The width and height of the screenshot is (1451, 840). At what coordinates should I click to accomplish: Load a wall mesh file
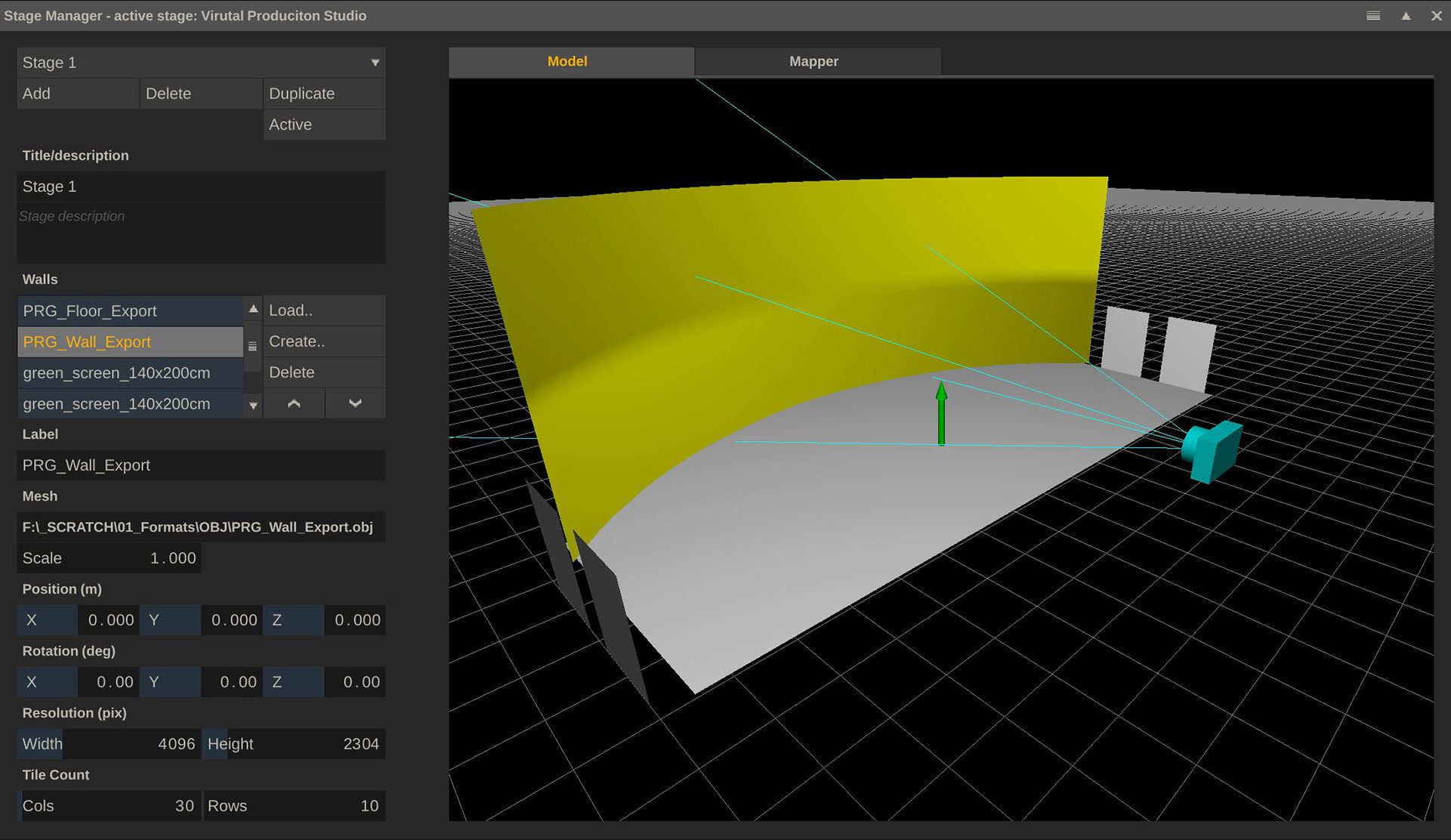point(323,310)
